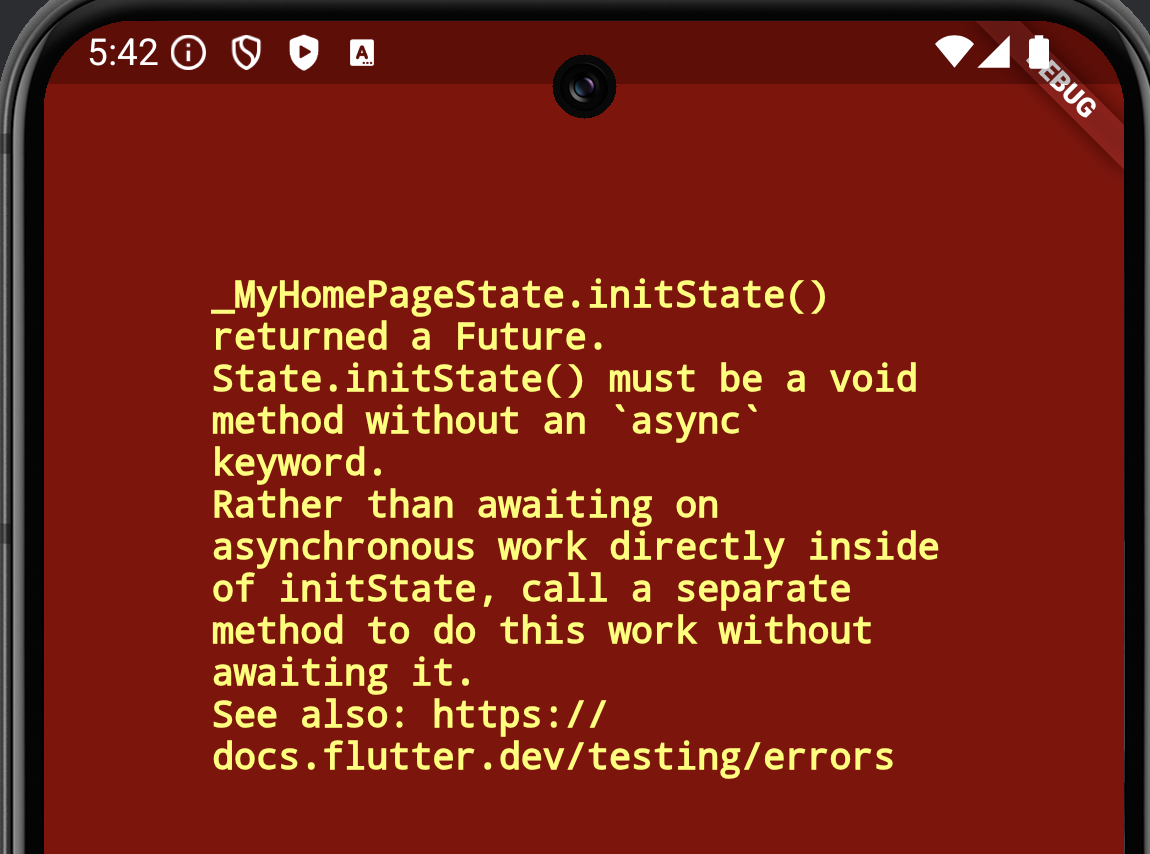Click the 5:42 clock in status bar

click(123, 53)
